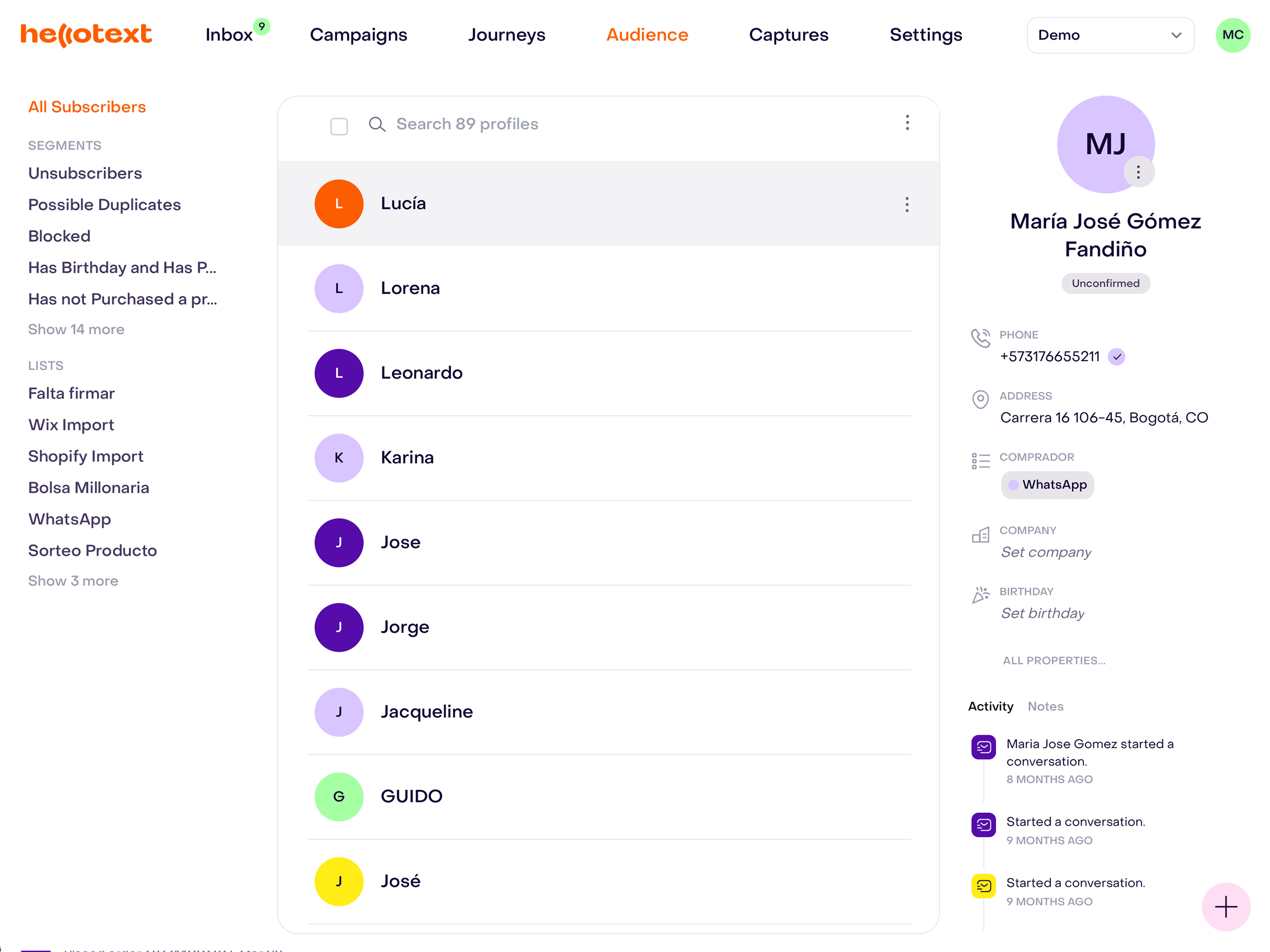Tick the select-all profiles checkbox
1270x952 pixels.
point(339,126)
